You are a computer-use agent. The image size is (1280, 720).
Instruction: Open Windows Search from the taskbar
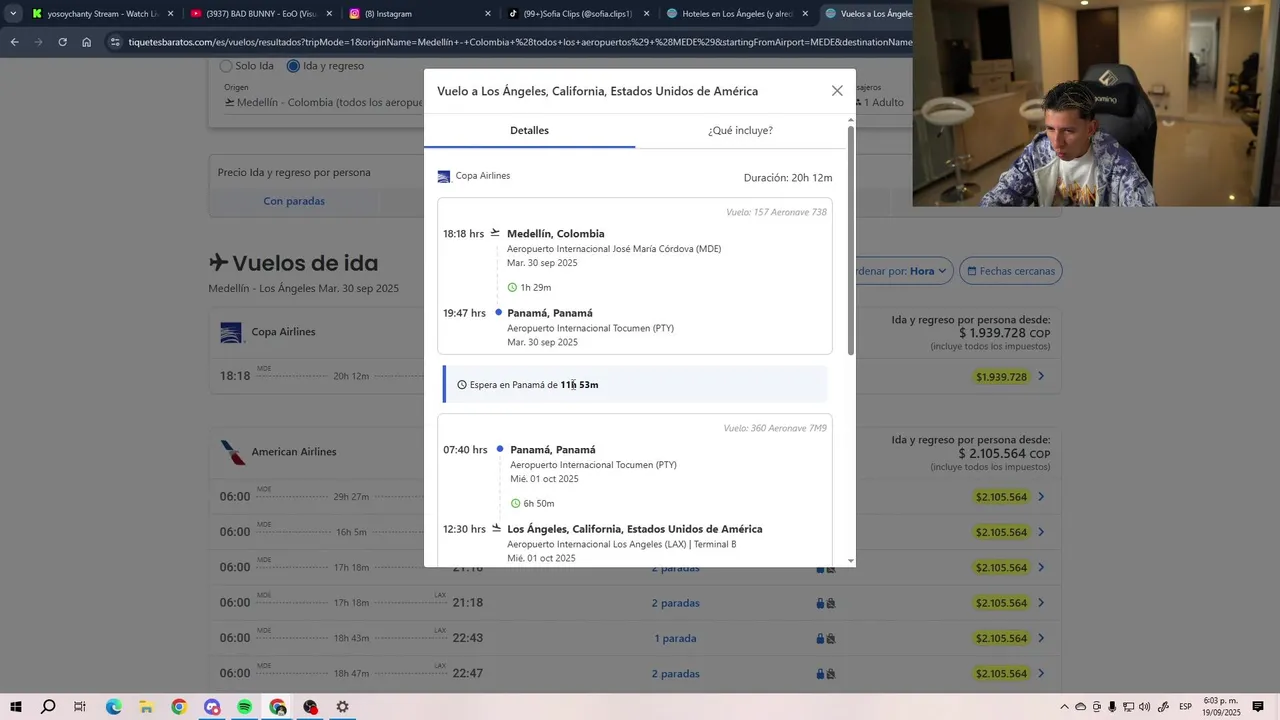click(x=48, y=707)
